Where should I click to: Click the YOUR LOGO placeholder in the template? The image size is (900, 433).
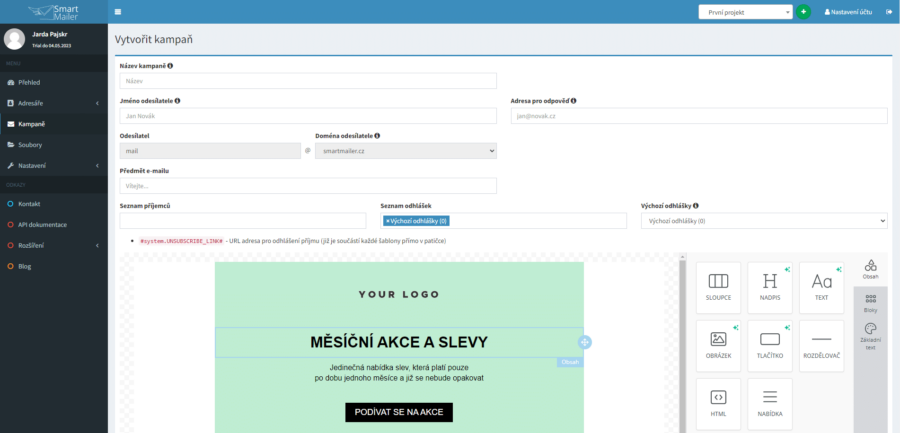click(x=399, y=295)
